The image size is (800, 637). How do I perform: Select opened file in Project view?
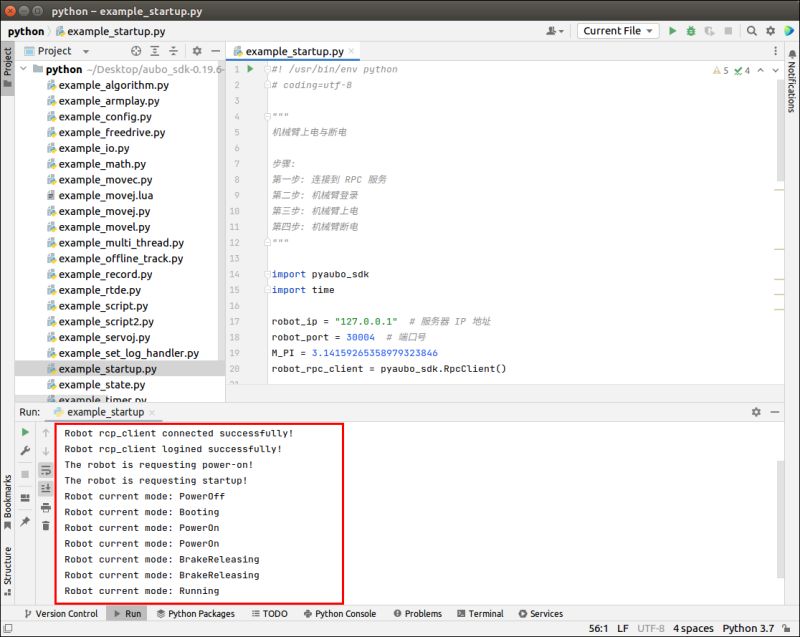coord(135,50)
